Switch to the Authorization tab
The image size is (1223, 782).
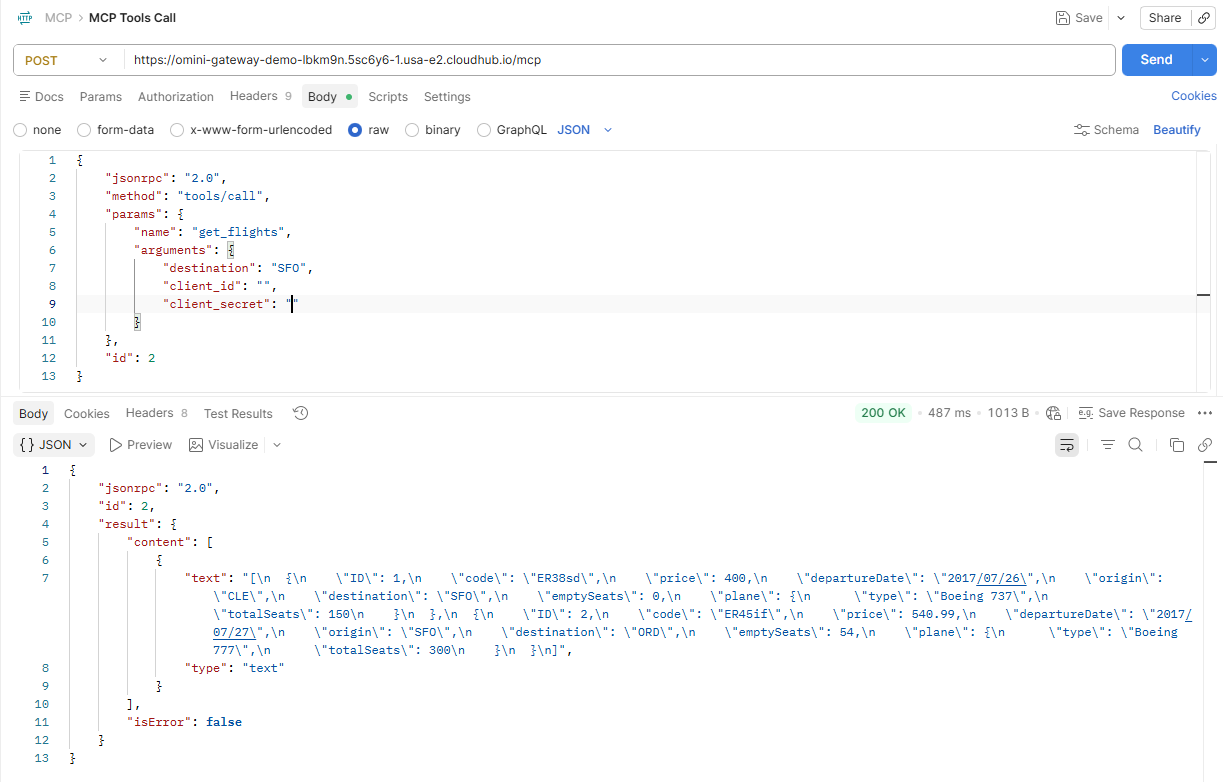[176, 97]
